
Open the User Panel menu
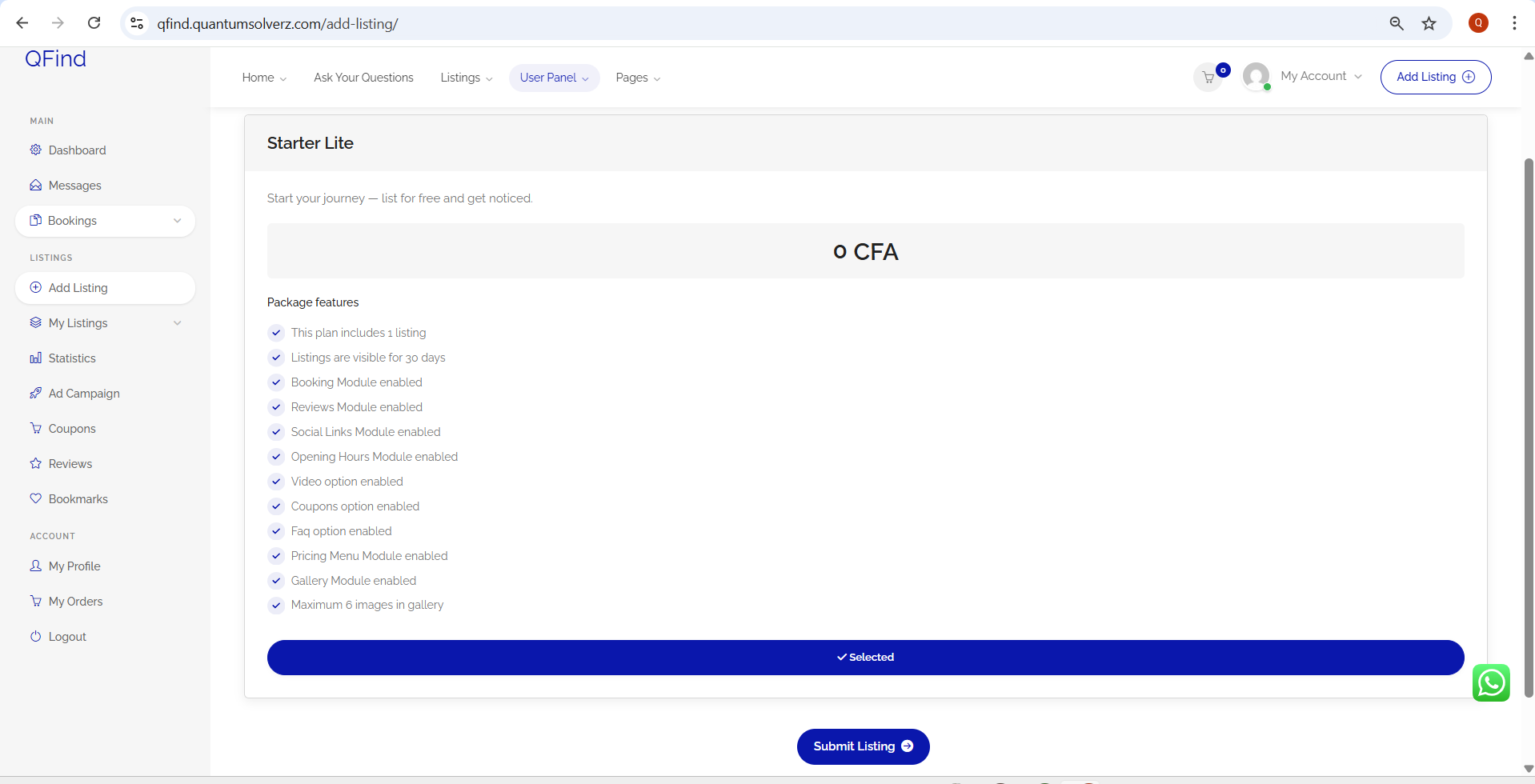(x=554, y=78)
